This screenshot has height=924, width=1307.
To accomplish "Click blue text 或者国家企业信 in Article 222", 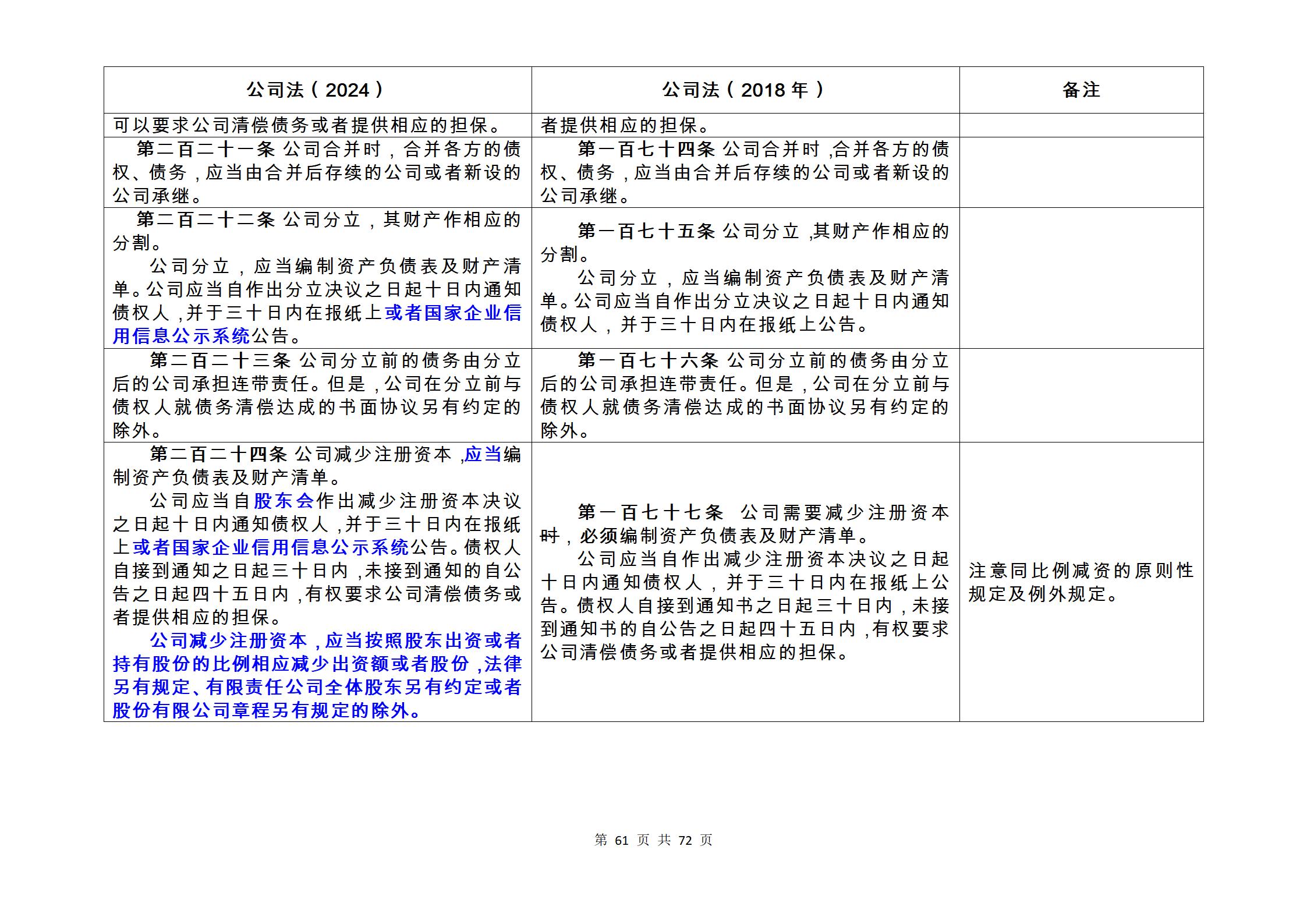I will (452, 313).
